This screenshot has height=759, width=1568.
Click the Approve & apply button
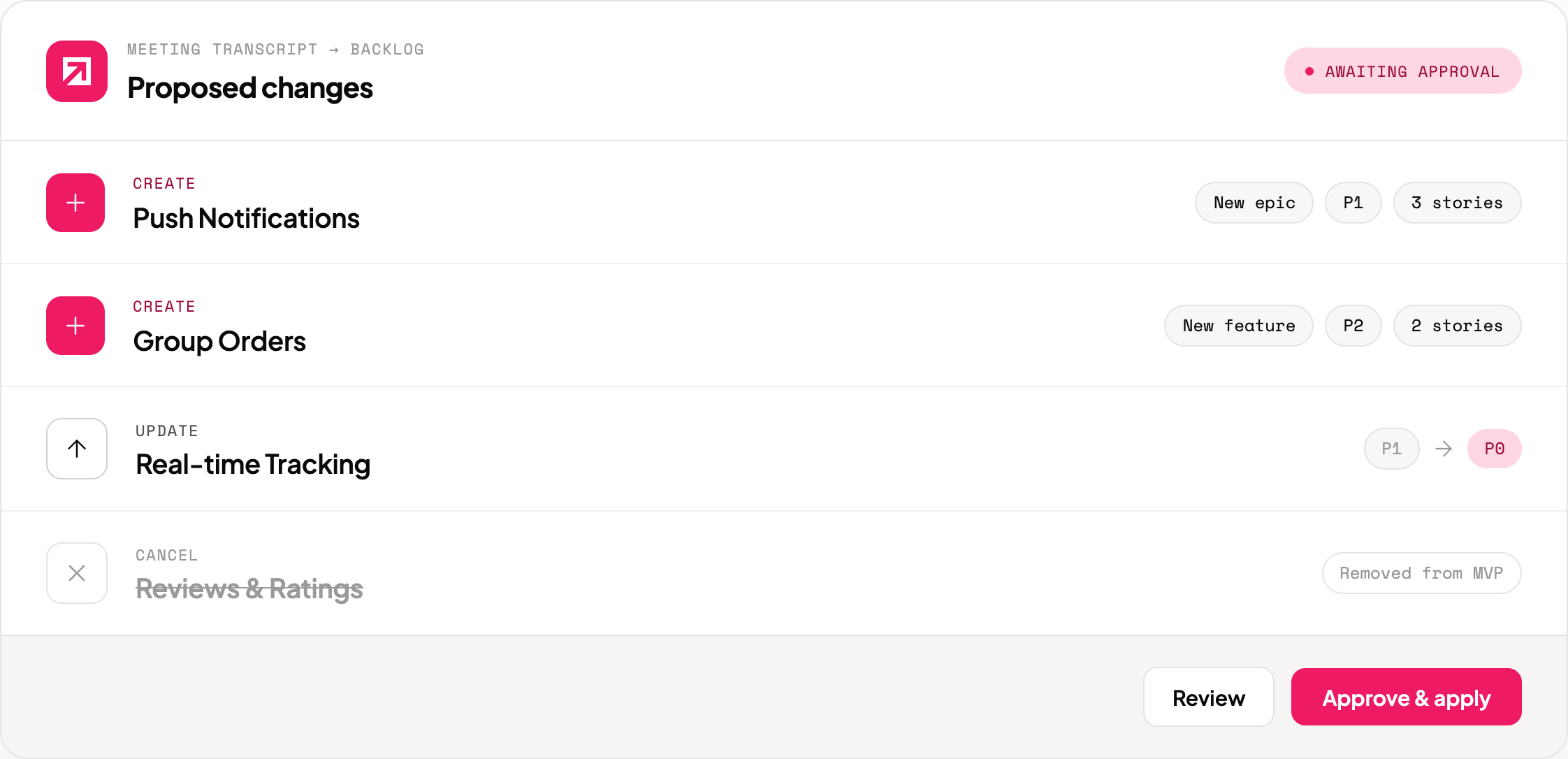1406,697
